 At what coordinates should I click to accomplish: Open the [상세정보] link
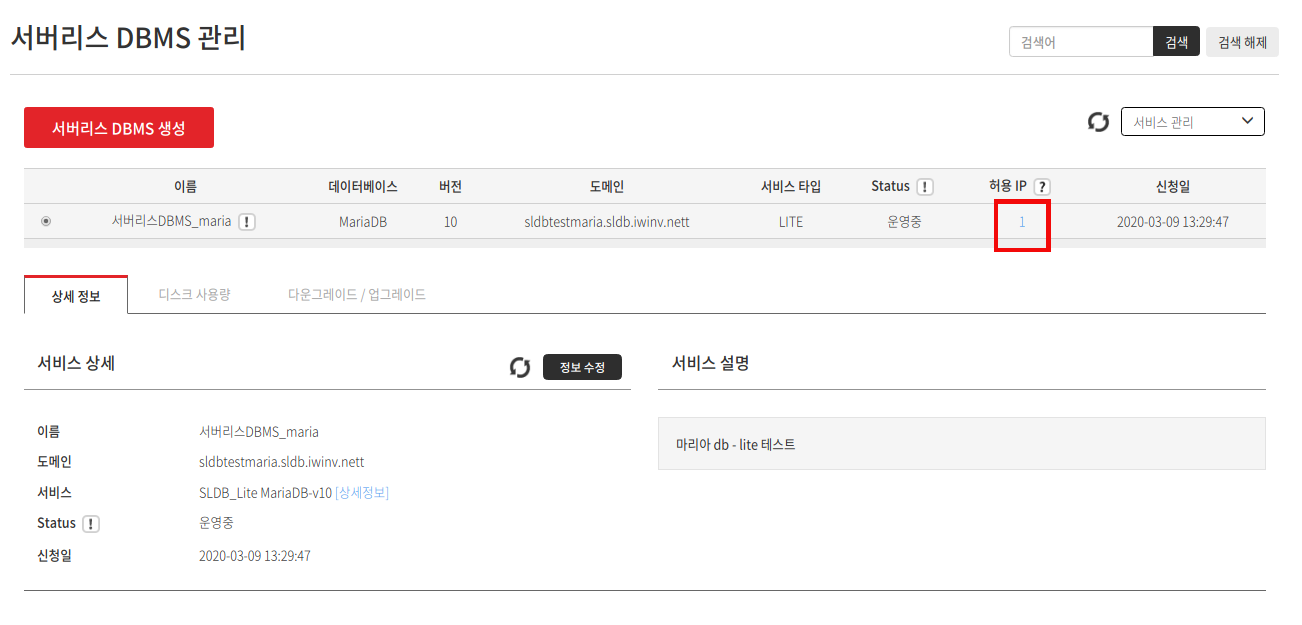(362, 493)
